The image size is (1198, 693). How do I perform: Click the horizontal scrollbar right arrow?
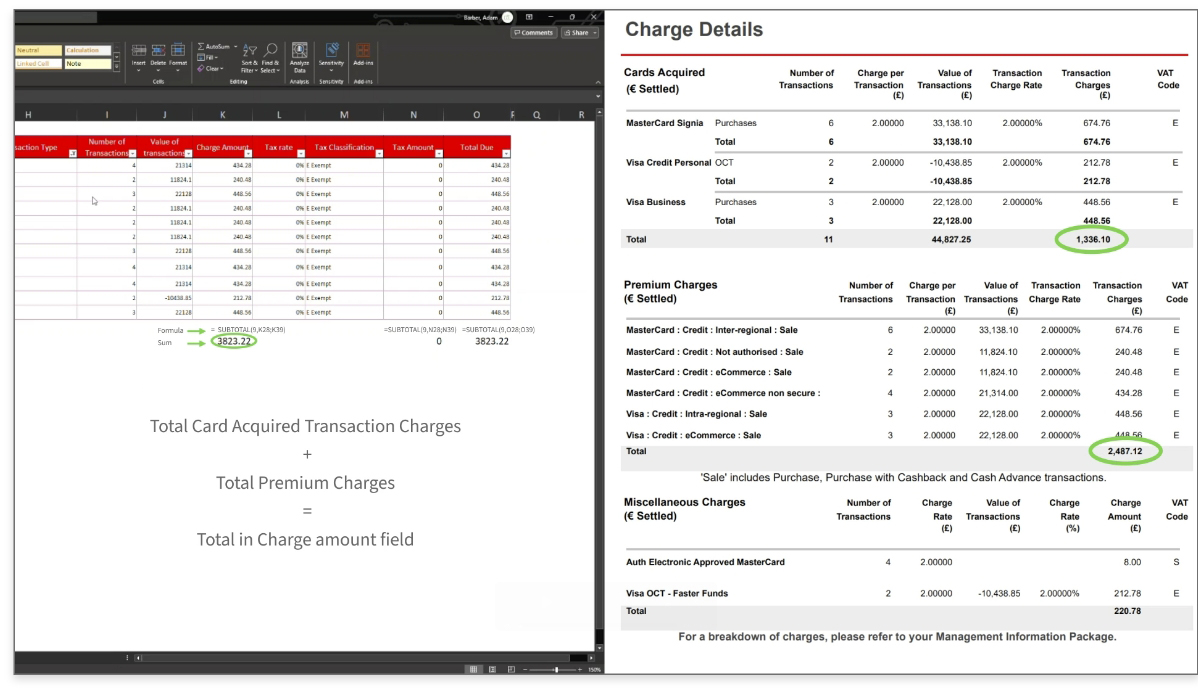[591, 657]
